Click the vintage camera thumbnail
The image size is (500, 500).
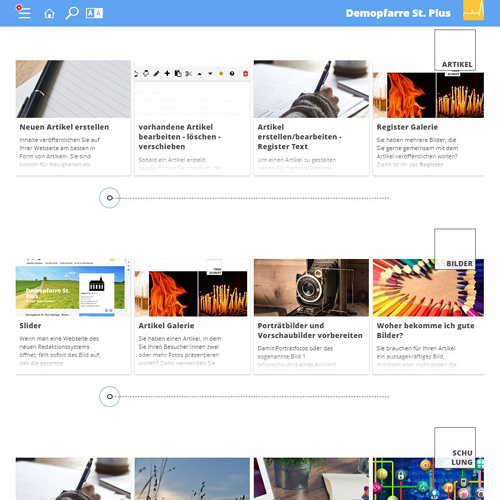(311, 288)
